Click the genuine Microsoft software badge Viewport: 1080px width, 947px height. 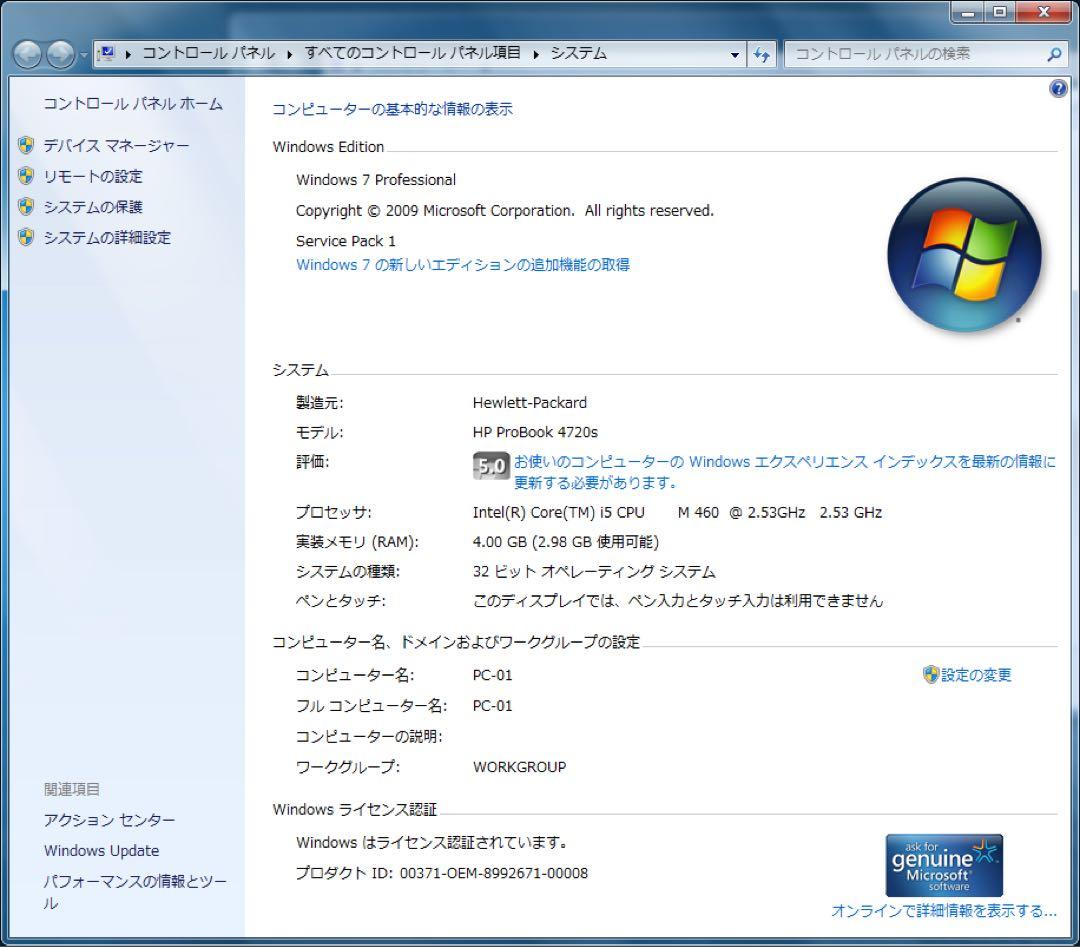pyautogui.click(x=944, y=865)
